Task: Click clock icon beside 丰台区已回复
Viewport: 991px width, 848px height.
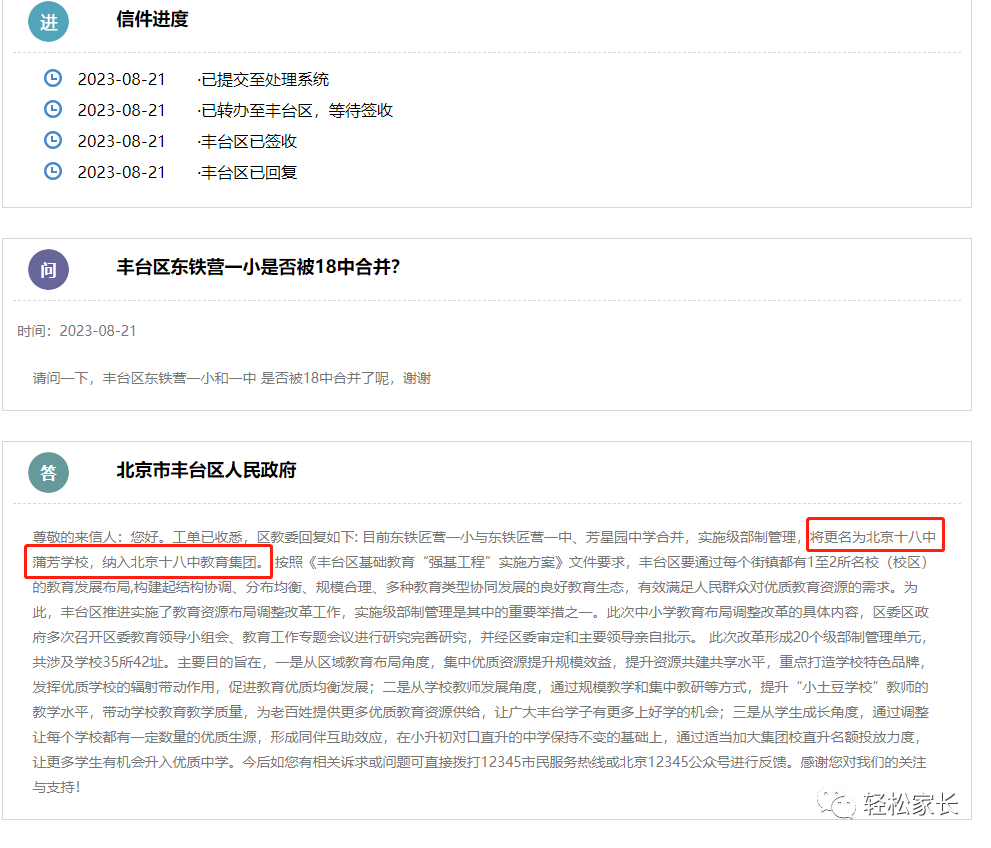Action: (x=53, y=171)
